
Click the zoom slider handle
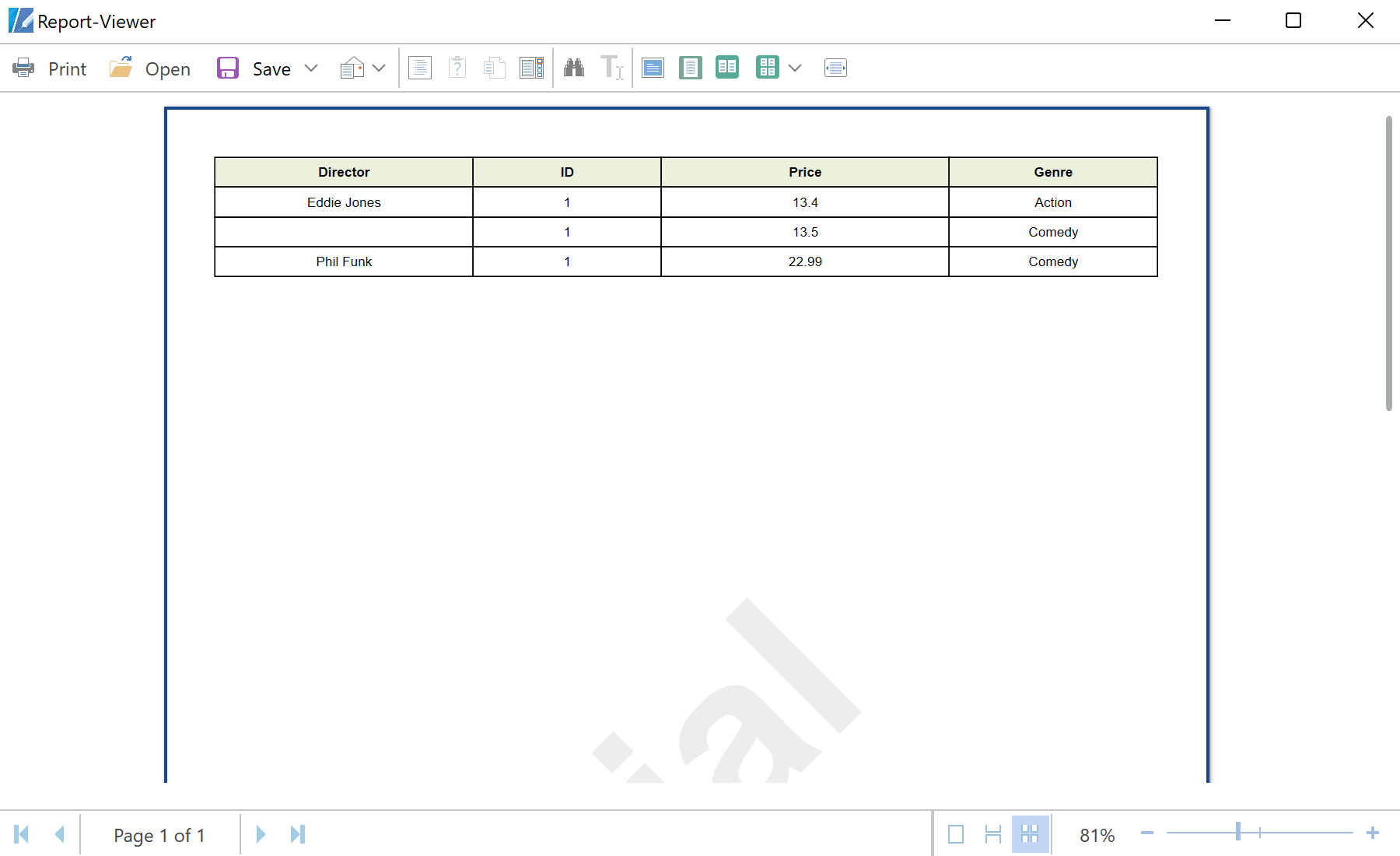1238,832
